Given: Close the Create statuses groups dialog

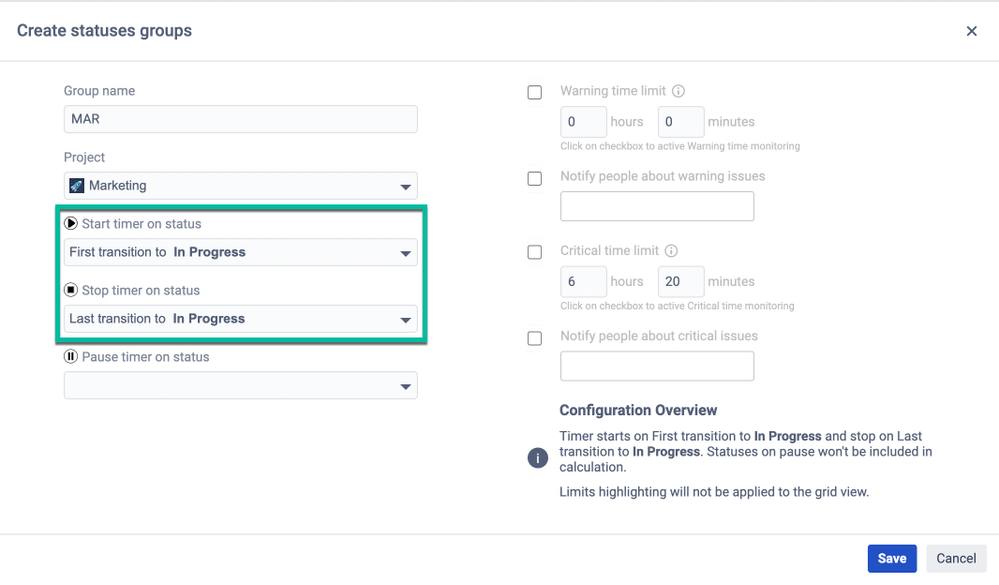Looking at the screenshot, I should click(x=971, y=31).
